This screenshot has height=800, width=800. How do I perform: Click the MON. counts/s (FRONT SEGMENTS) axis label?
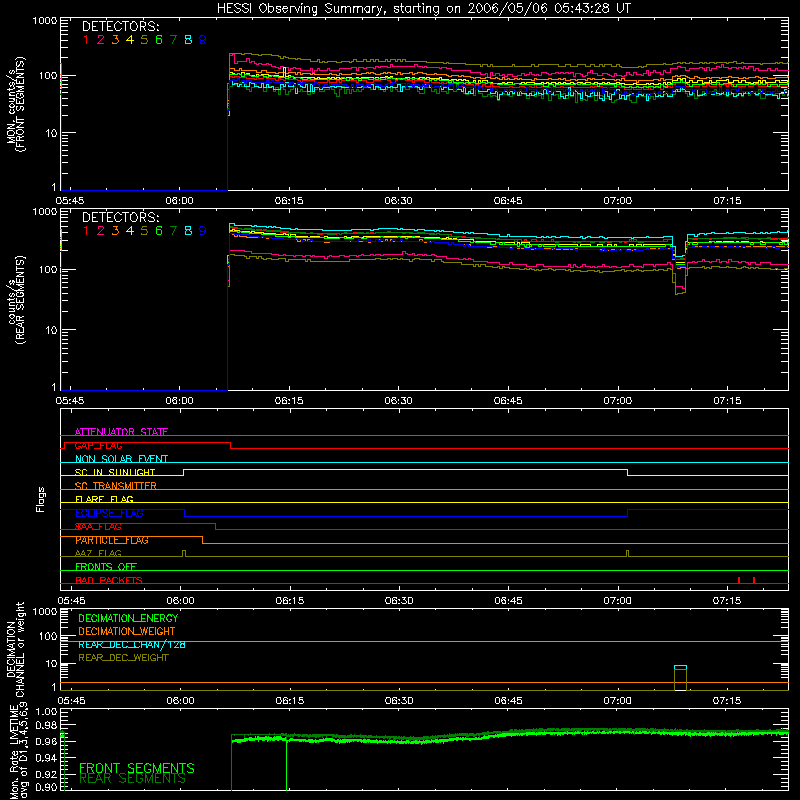(x=15, y=104)
